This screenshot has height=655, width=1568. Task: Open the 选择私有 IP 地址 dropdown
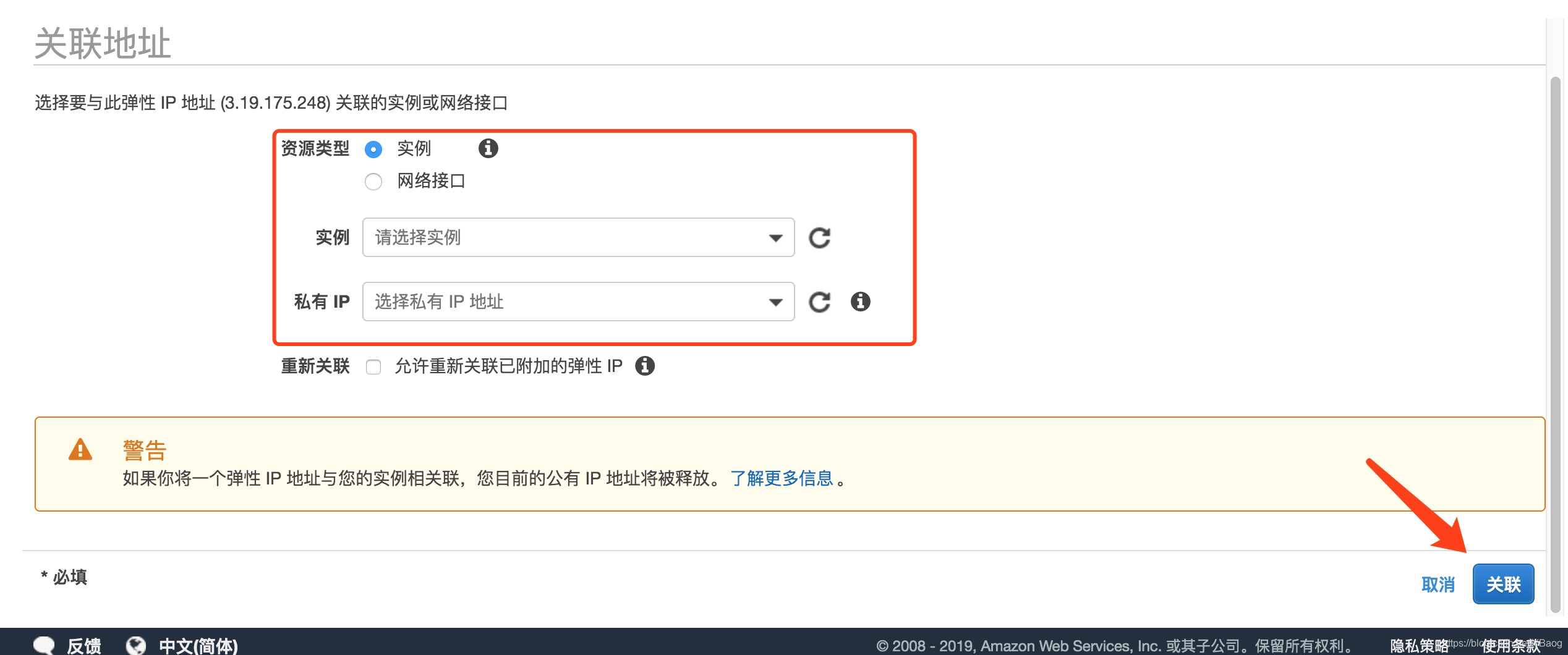click(578, 302)
